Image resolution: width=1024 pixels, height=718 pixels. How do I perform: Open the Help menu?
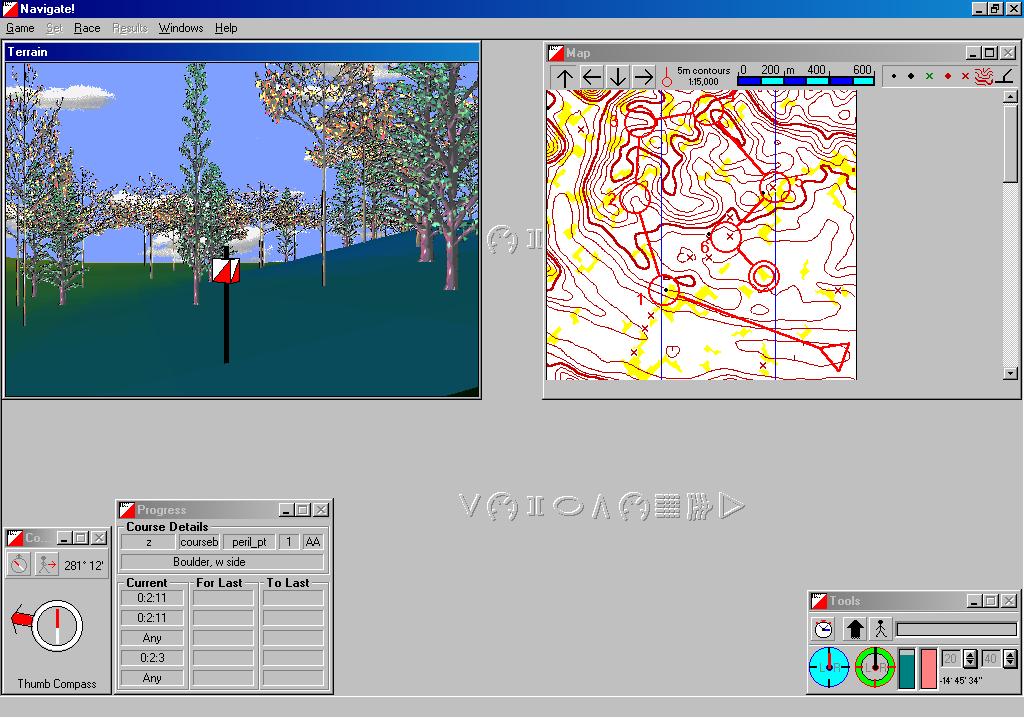pos(226,28)
